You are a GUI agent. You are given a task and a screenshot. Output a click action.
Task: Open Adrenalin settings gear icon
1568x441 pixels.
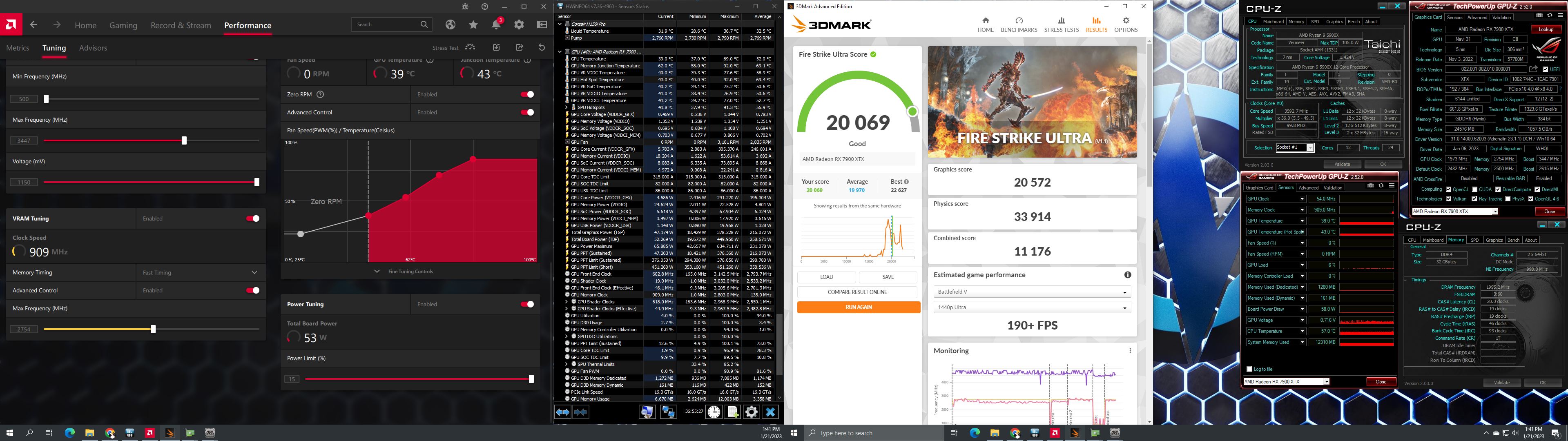point(519,25)
